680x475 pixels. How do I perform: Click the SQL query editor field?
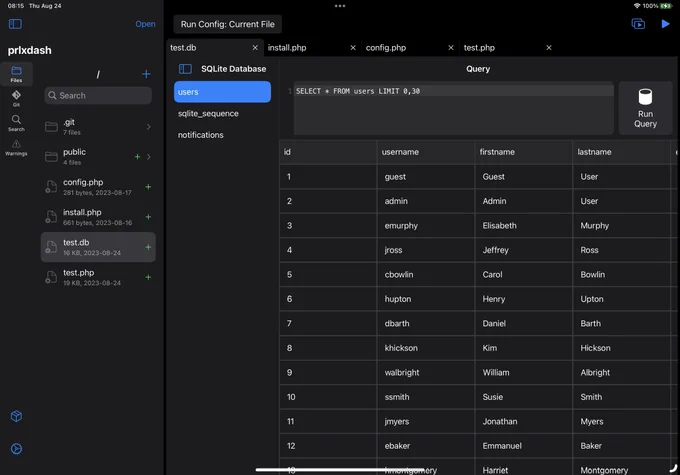(453, 108)
